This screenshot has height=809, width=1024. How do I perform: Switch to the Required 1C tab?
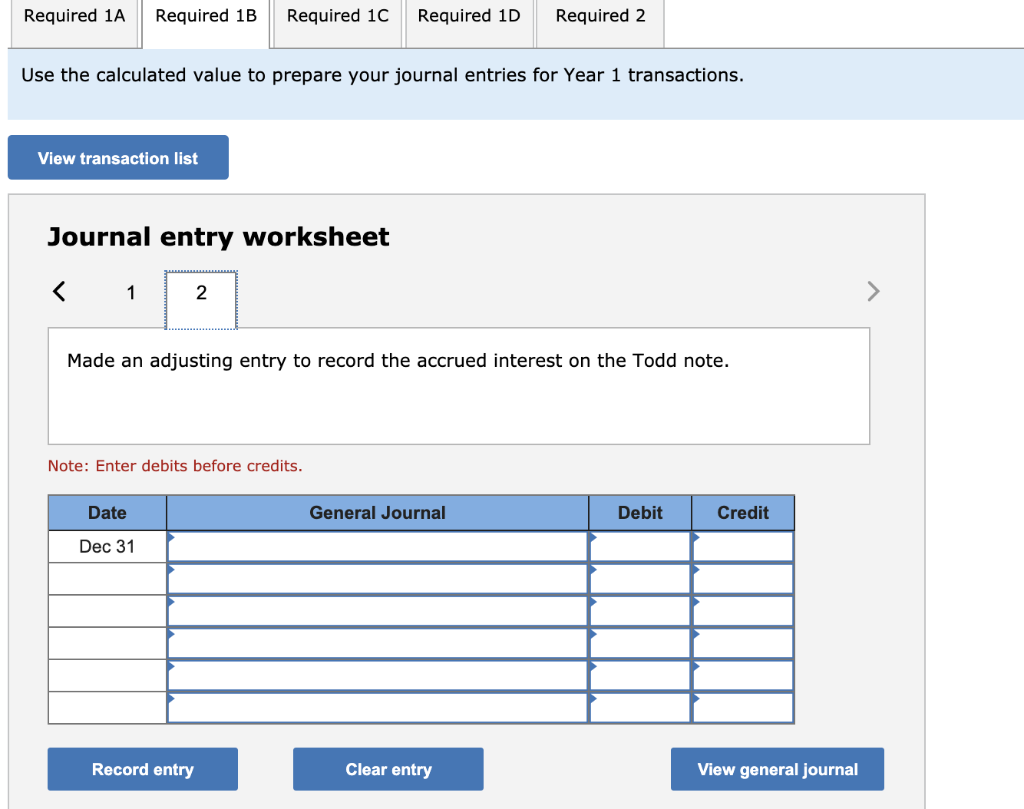337,16
